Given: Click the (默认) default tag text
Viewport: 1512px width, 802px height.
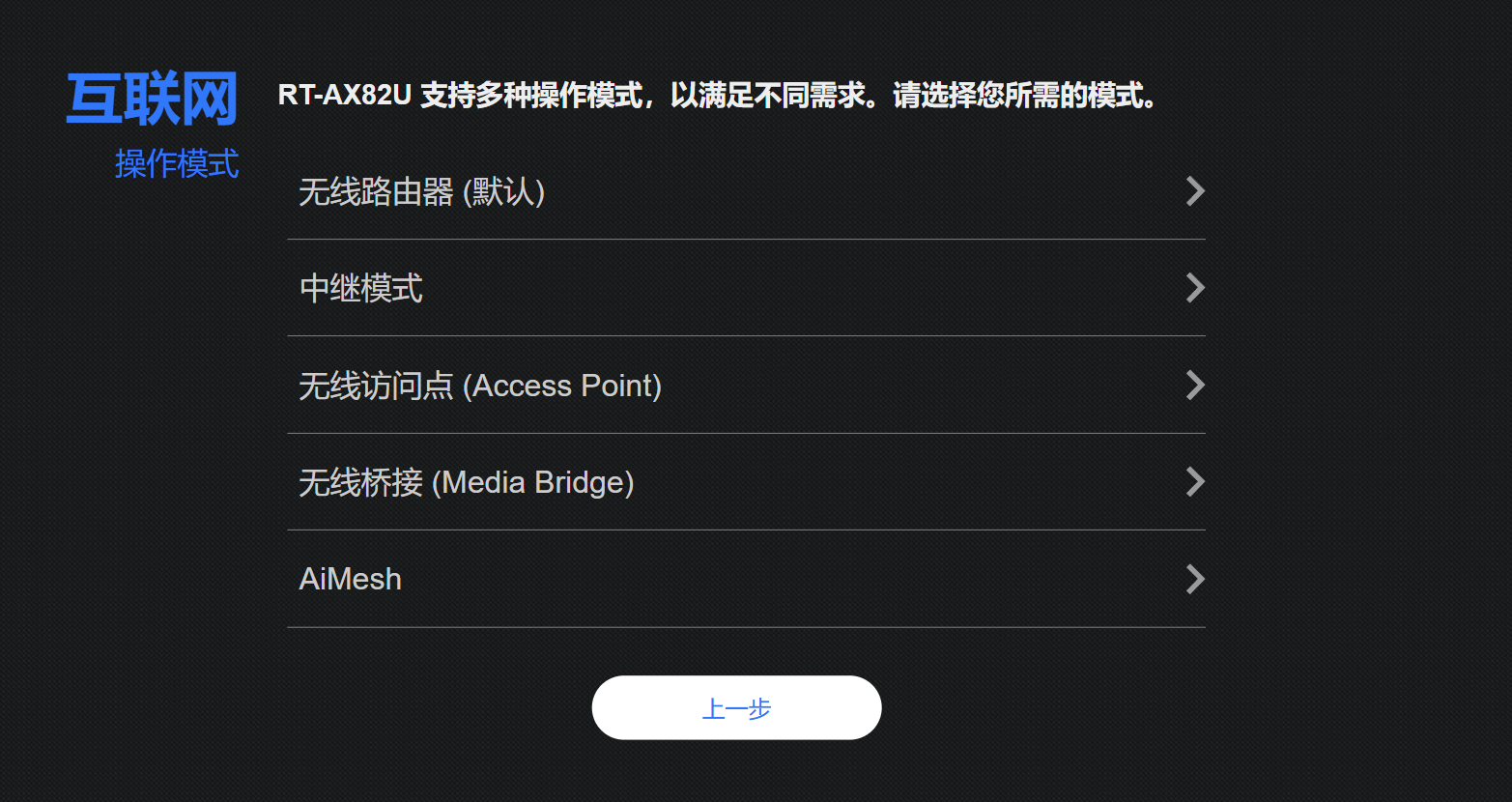Looking at the screenshot, I should (504, 192).
